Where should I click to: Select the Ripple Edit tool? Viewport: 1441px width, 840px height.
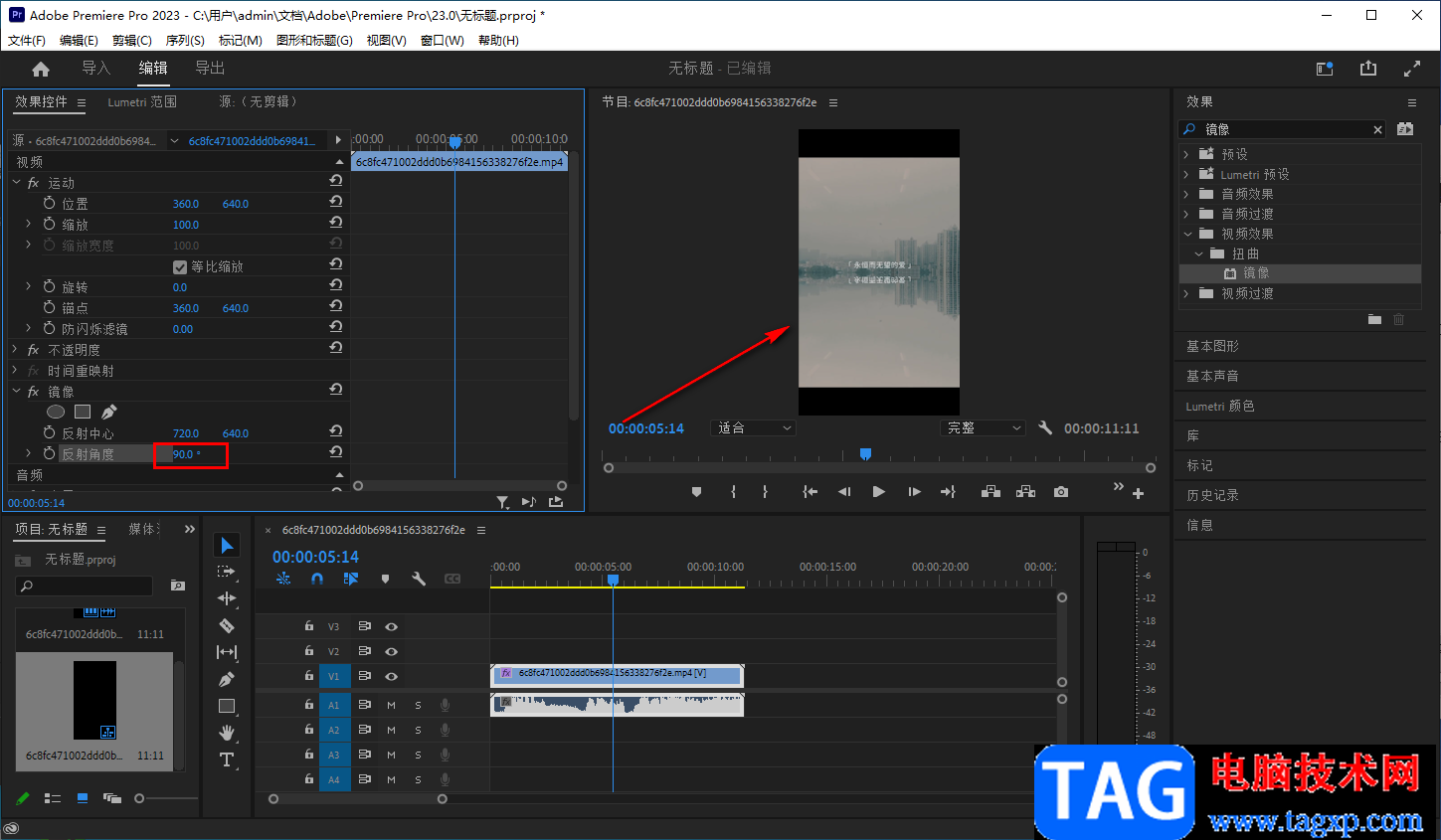(227, 598)
